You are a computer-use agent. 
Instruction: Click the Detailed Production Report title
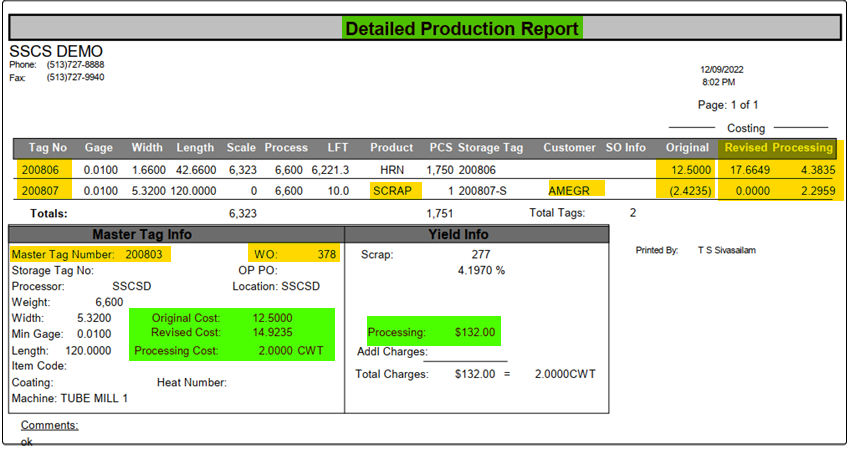462,28
